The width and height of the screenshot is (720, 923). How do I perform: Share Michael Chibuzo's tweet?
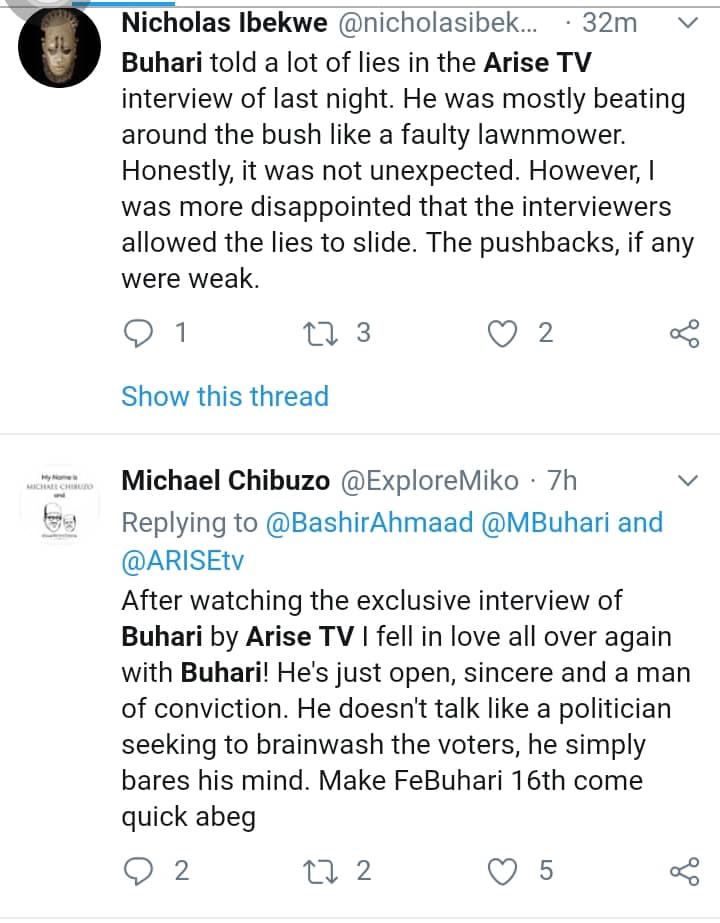click(684, 872)
